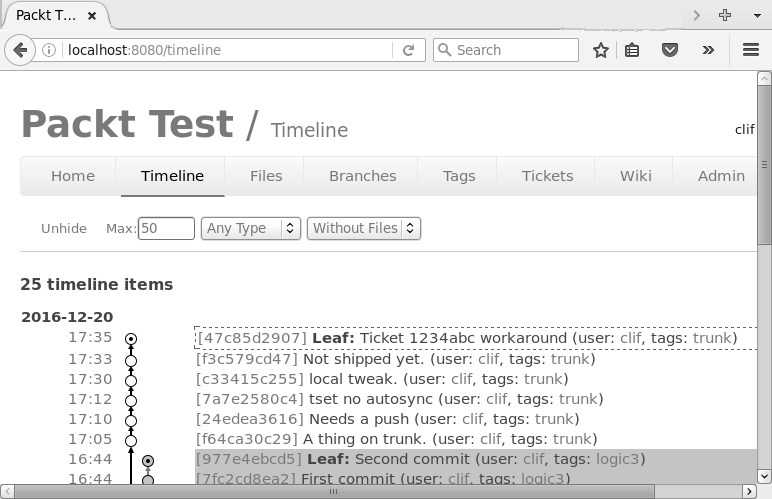Viewport: 772px width, 499px height.
Task: Click the site info icon in address bar
Action: (50, 50)
